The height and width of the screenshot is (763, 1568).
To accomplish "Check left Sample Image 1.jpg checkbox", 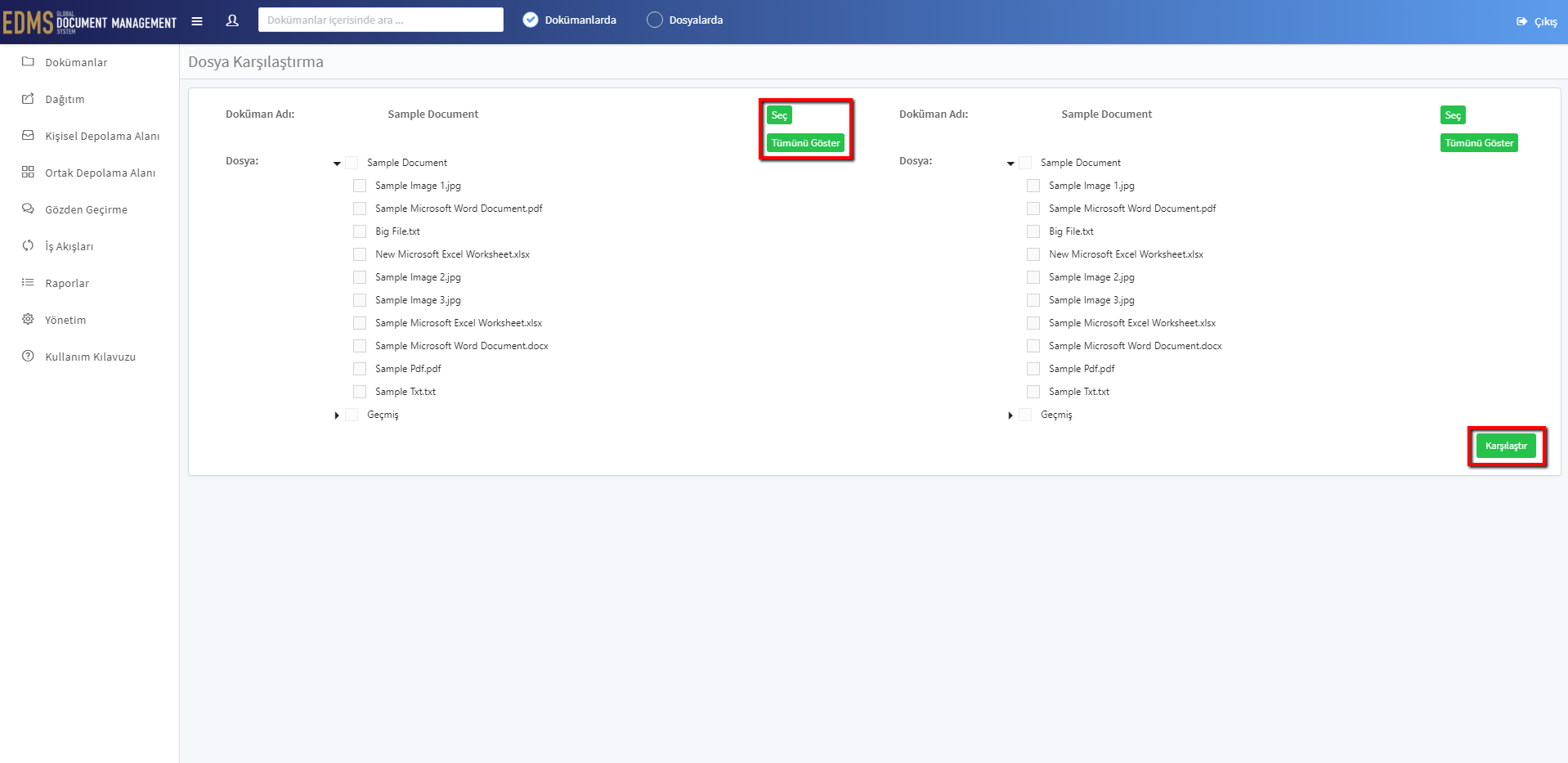I will (360, 186).
